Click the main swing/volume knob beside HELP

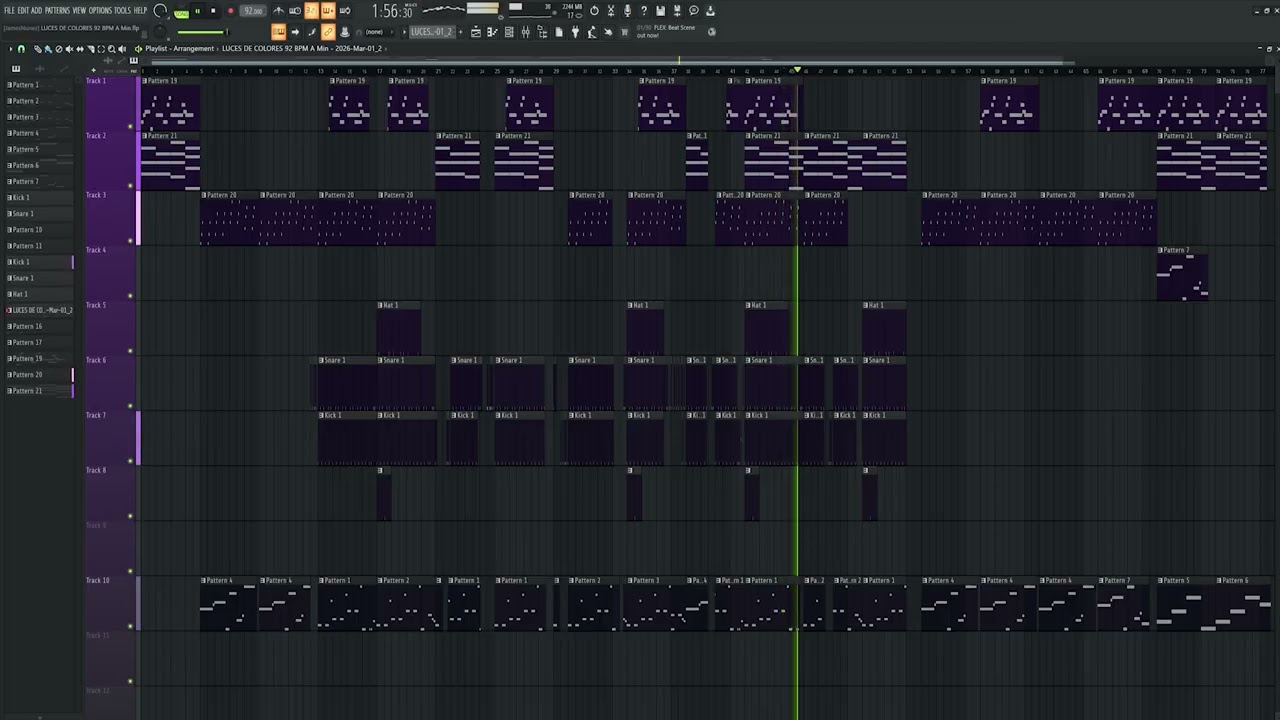tap(160, 11)
